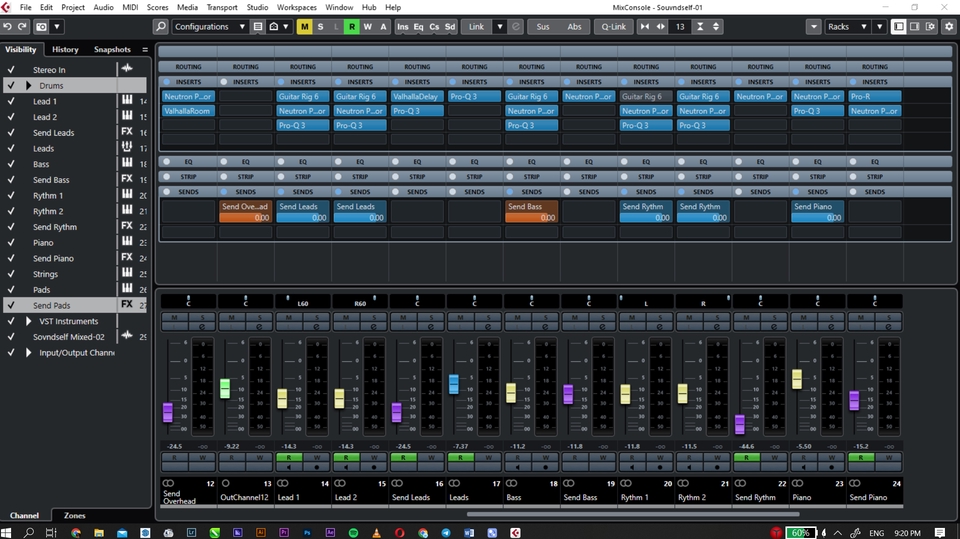The height and width of the screenshot is (539, 960).
Task: Click the FX icon for Send Leads channel
Action: point(127,132)
